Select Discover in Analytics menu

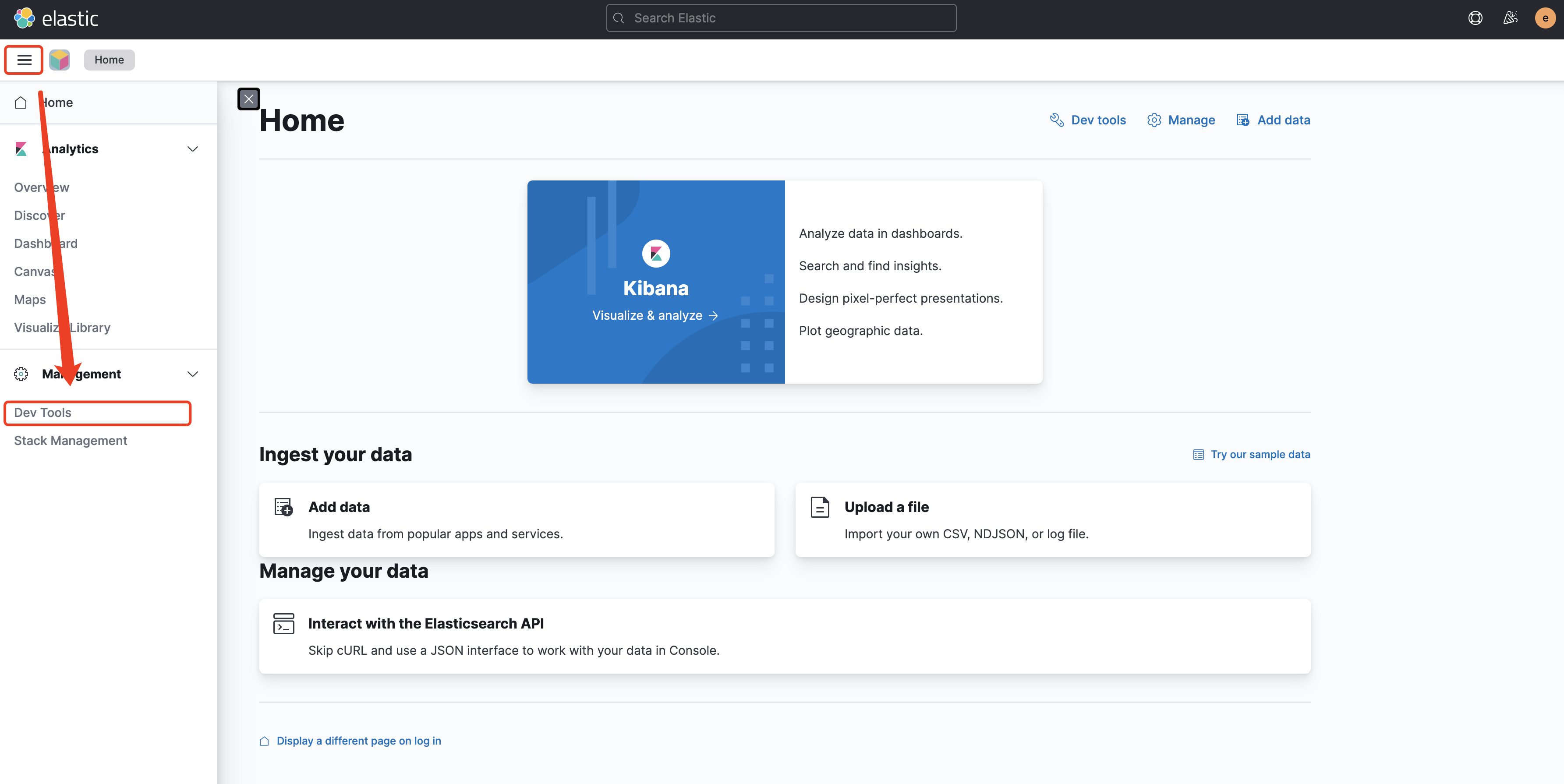(x=39, y=215)
